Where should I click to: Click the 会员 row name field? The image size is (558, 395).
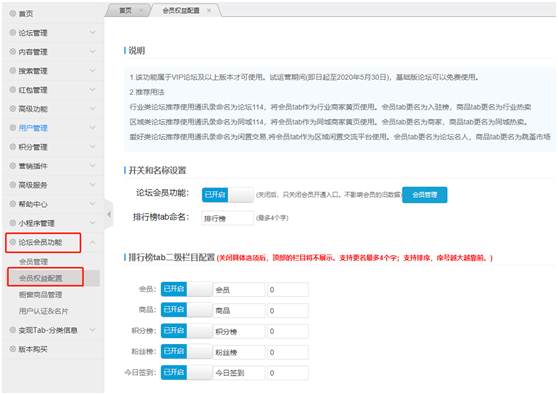(239, 290)
